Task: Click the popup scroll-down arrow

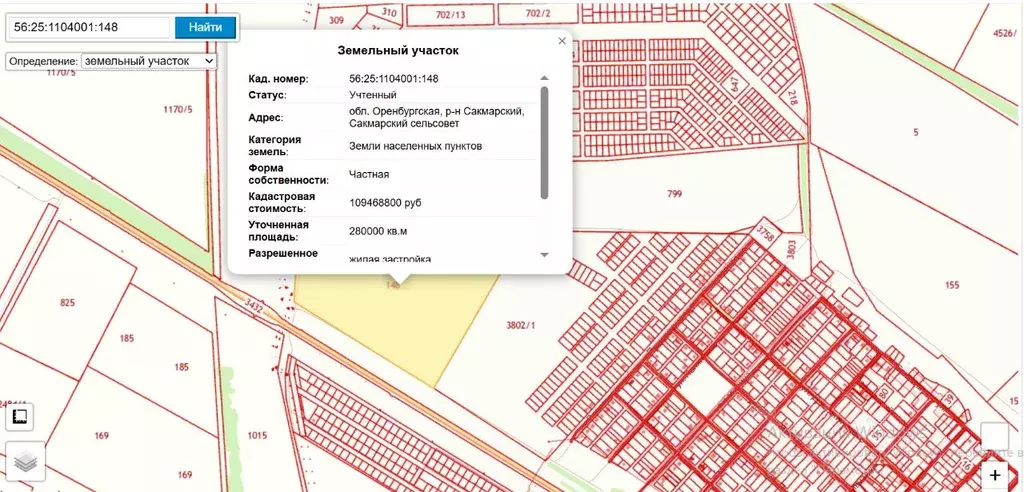Action: 545,254
